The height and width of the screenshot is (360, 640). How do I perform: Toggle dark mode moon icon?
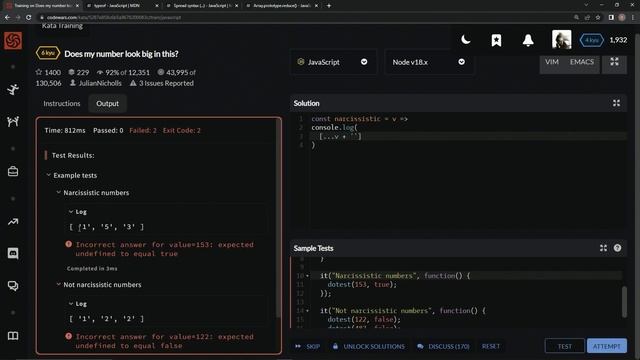click(465, 40)
